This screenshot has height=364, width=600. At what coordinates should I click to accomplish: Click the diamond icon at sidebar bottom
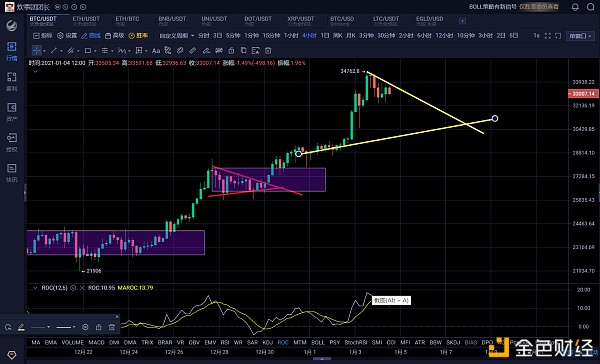[x=11, y=355]
